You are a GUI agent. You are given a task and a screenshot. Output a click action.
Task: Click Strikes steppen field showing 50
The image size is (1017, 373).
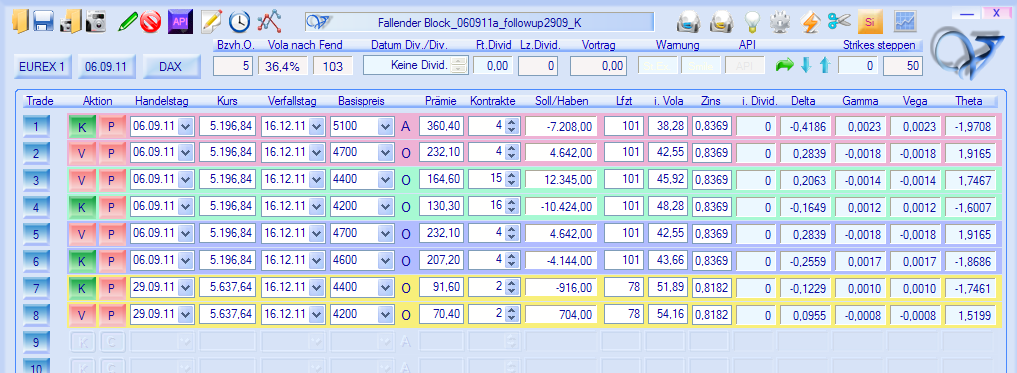click(902, 66)
